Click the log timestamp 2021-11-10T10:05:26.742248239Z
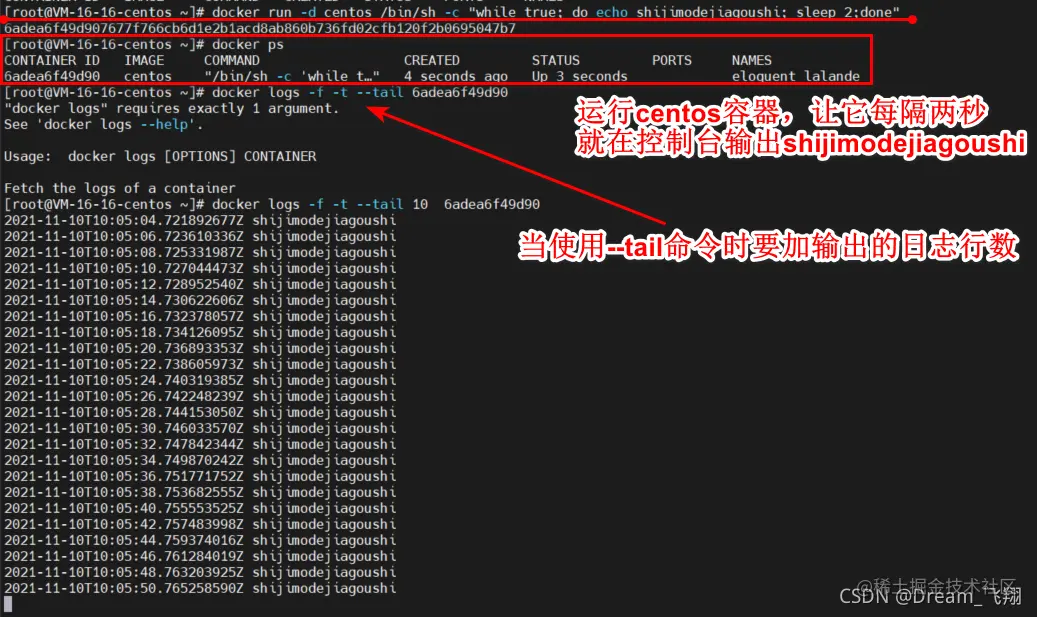1037x617 pixels. pyautogui.click(x=124, y=396)
